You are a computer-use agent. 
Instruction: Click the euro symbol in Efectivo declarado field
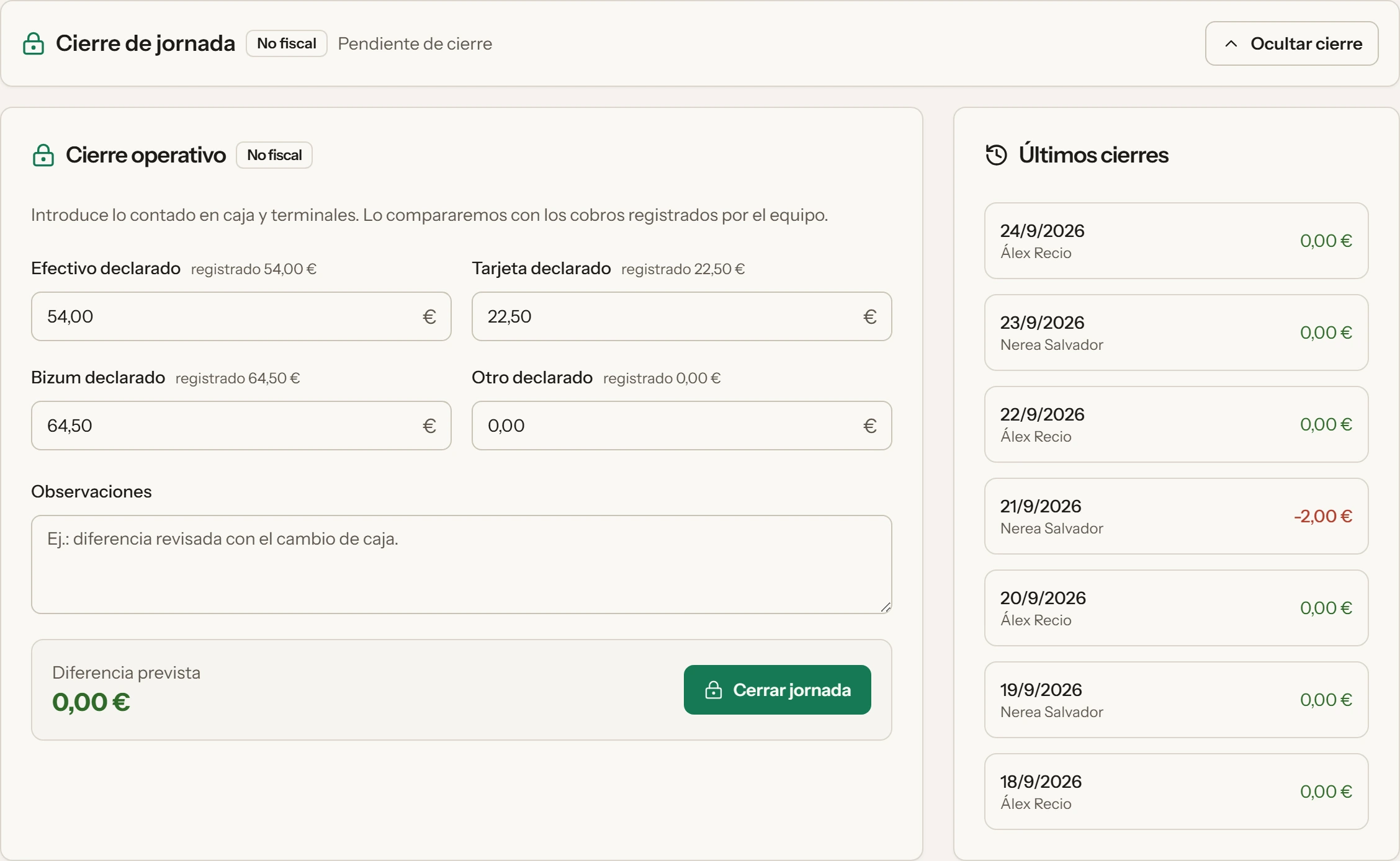click(x=429, y=317)
